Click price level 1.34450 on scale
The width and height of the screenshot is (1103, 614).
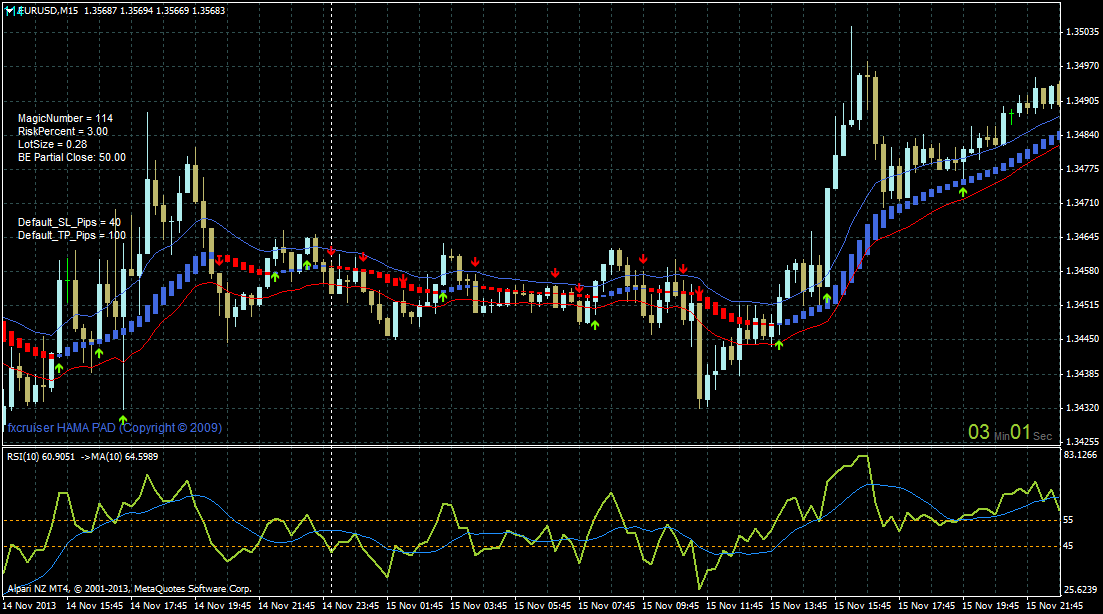tap(1082, 339)
